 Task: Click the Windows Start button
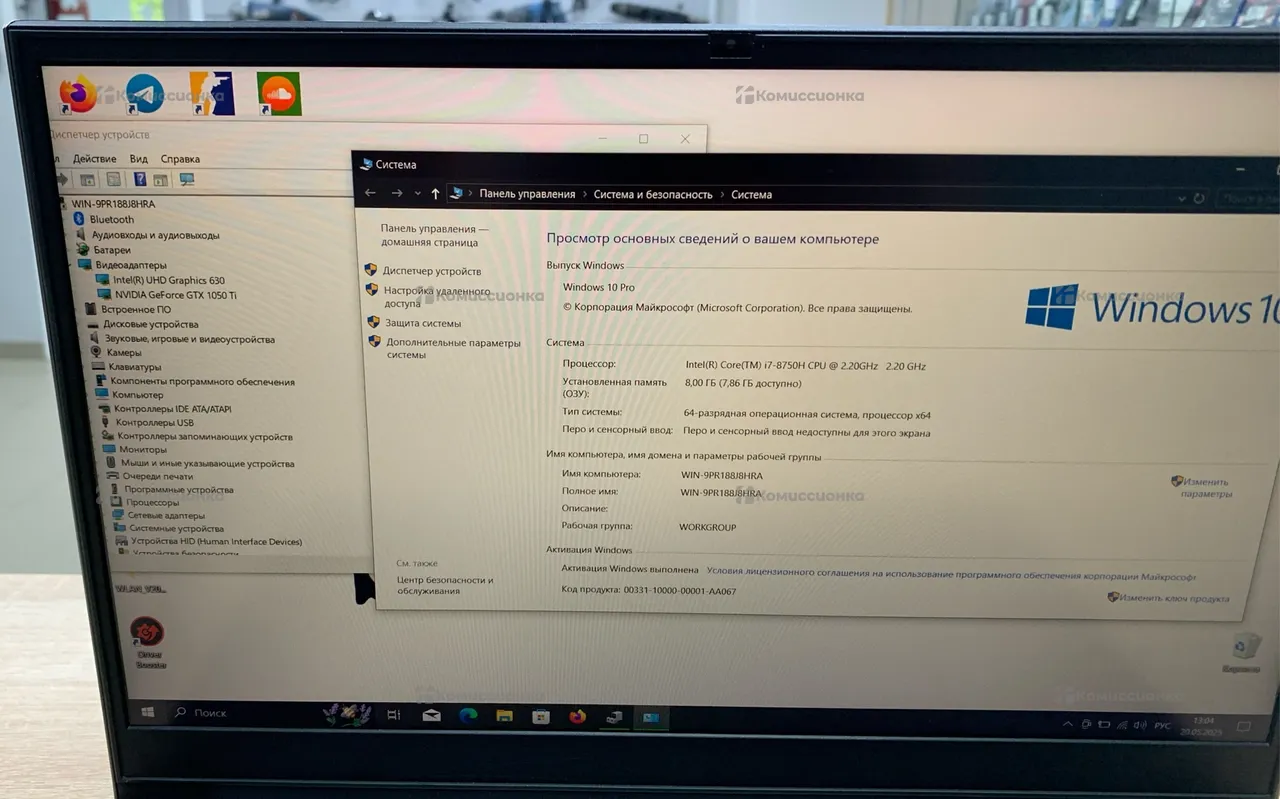(147, 712)
